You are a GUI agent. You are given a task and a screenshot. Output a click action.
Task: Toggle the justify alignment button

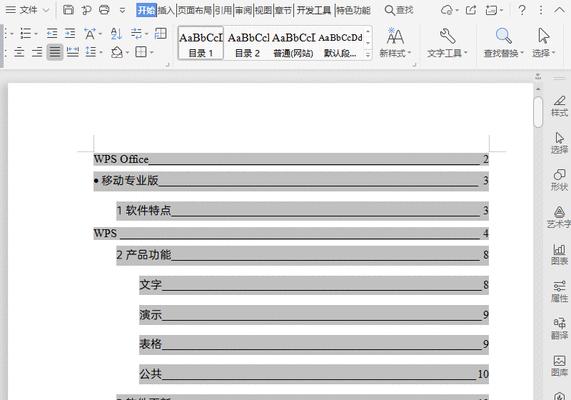pos(55,52)
